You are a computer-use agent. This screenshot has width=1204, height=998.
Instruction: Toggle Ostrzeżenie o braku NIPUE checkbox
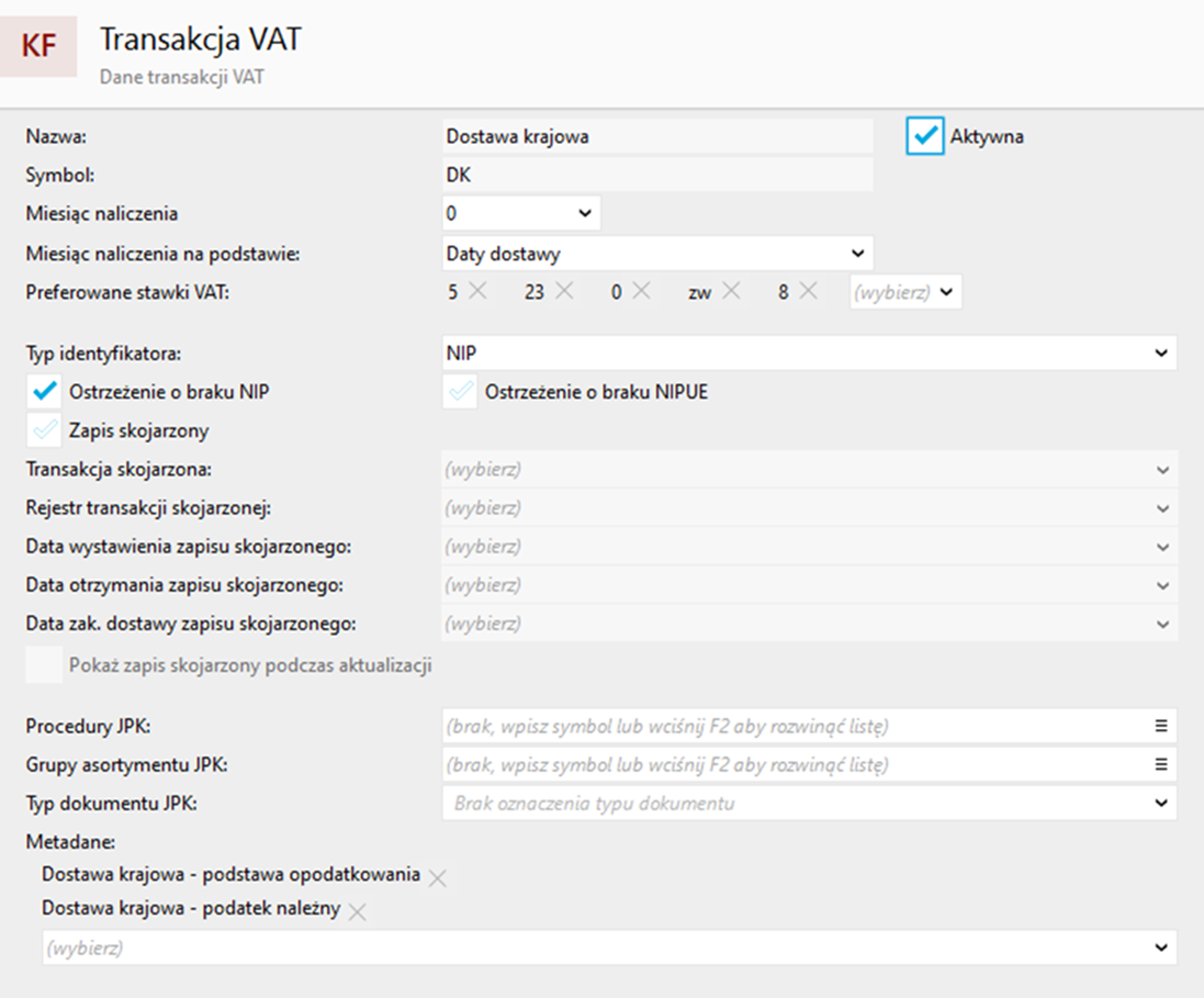pos(460,392)
